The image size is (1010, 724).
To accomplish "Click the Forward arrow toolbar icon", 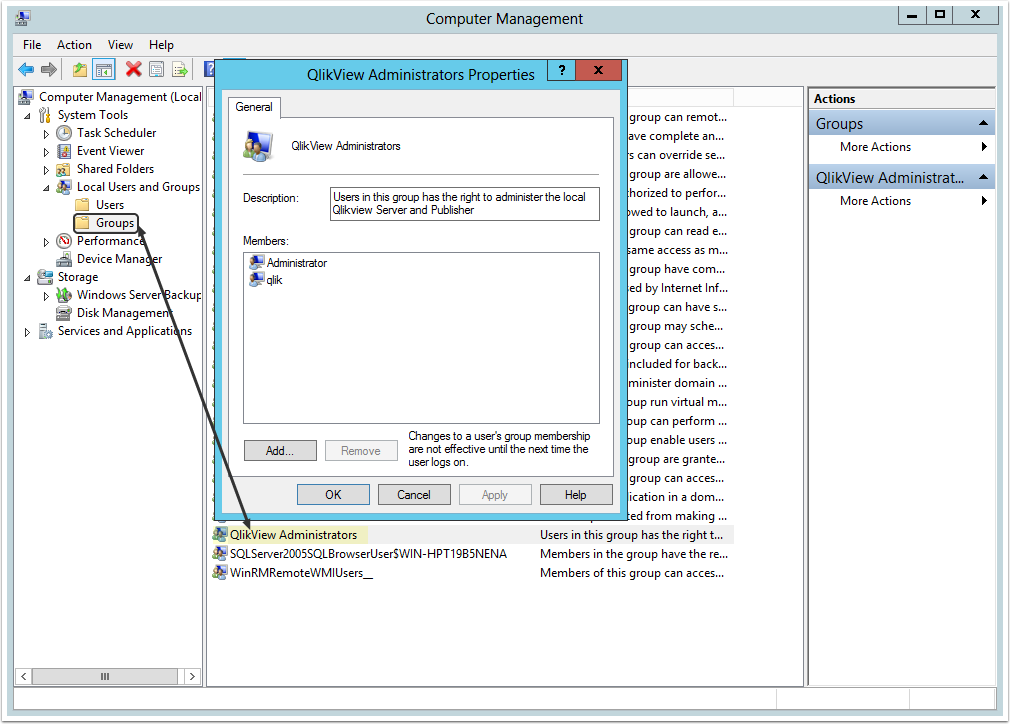I will [x=49, y=69].
